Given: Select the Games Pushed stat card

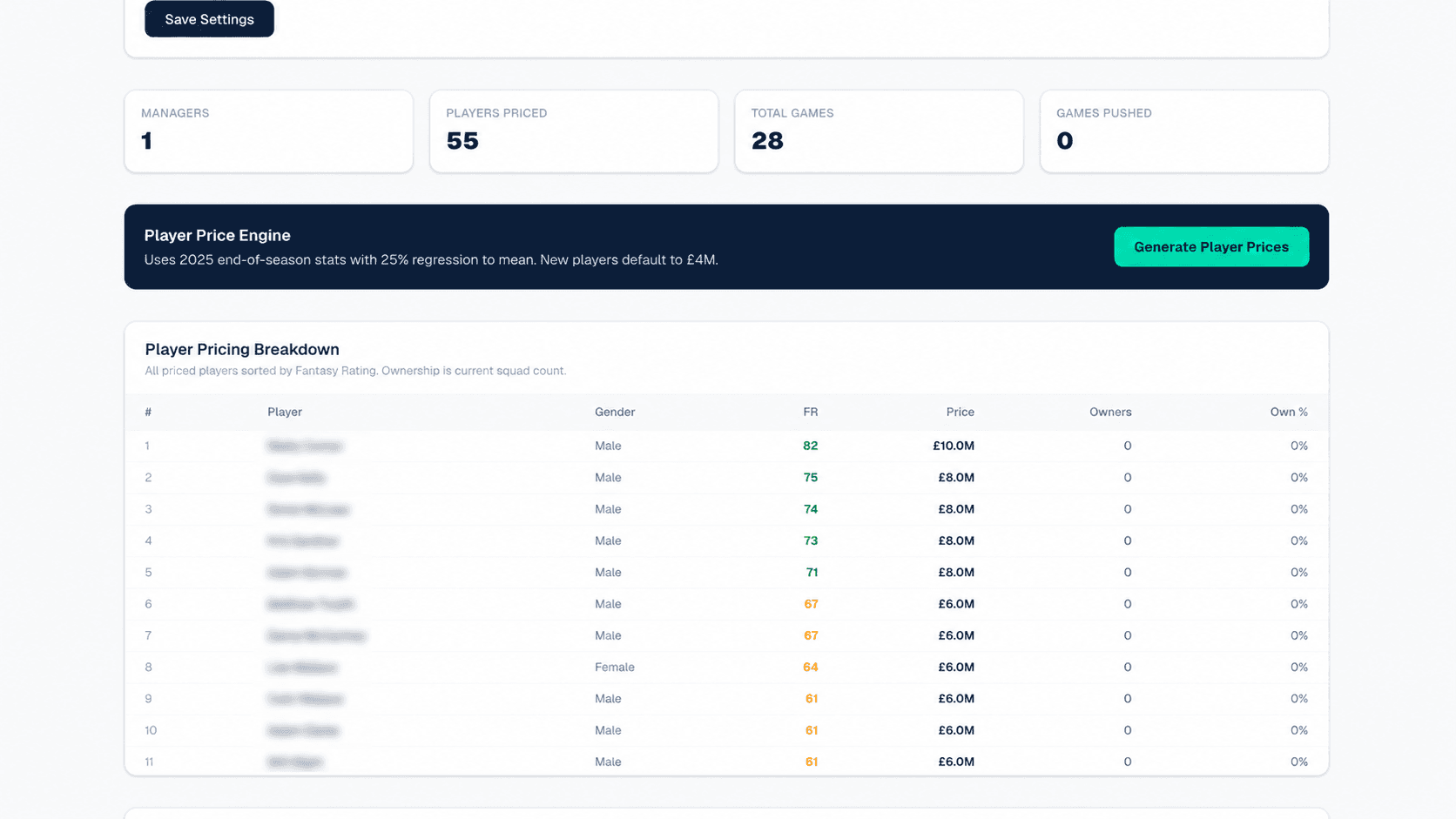Looking at the screenshot, I should (1184, 131).
